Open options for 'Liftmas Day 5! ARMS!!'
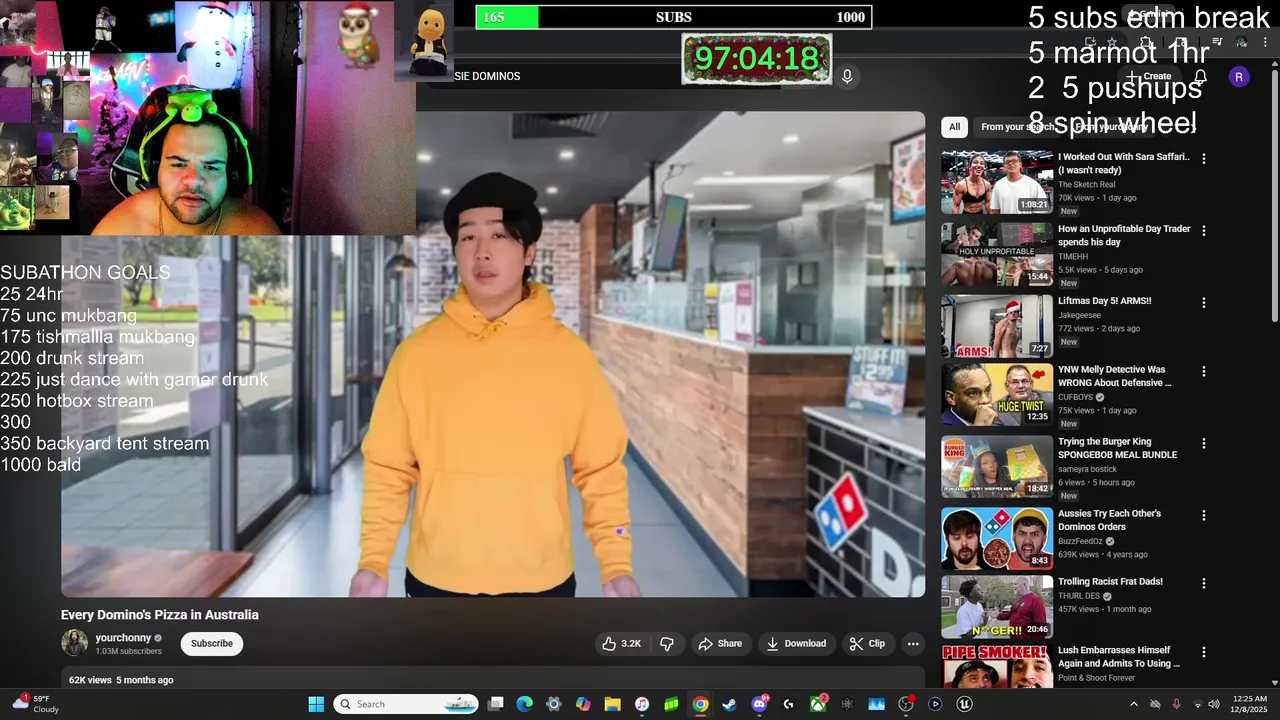The width and height of the screenshot is (1280, 720). click(x=1204, y=302)
